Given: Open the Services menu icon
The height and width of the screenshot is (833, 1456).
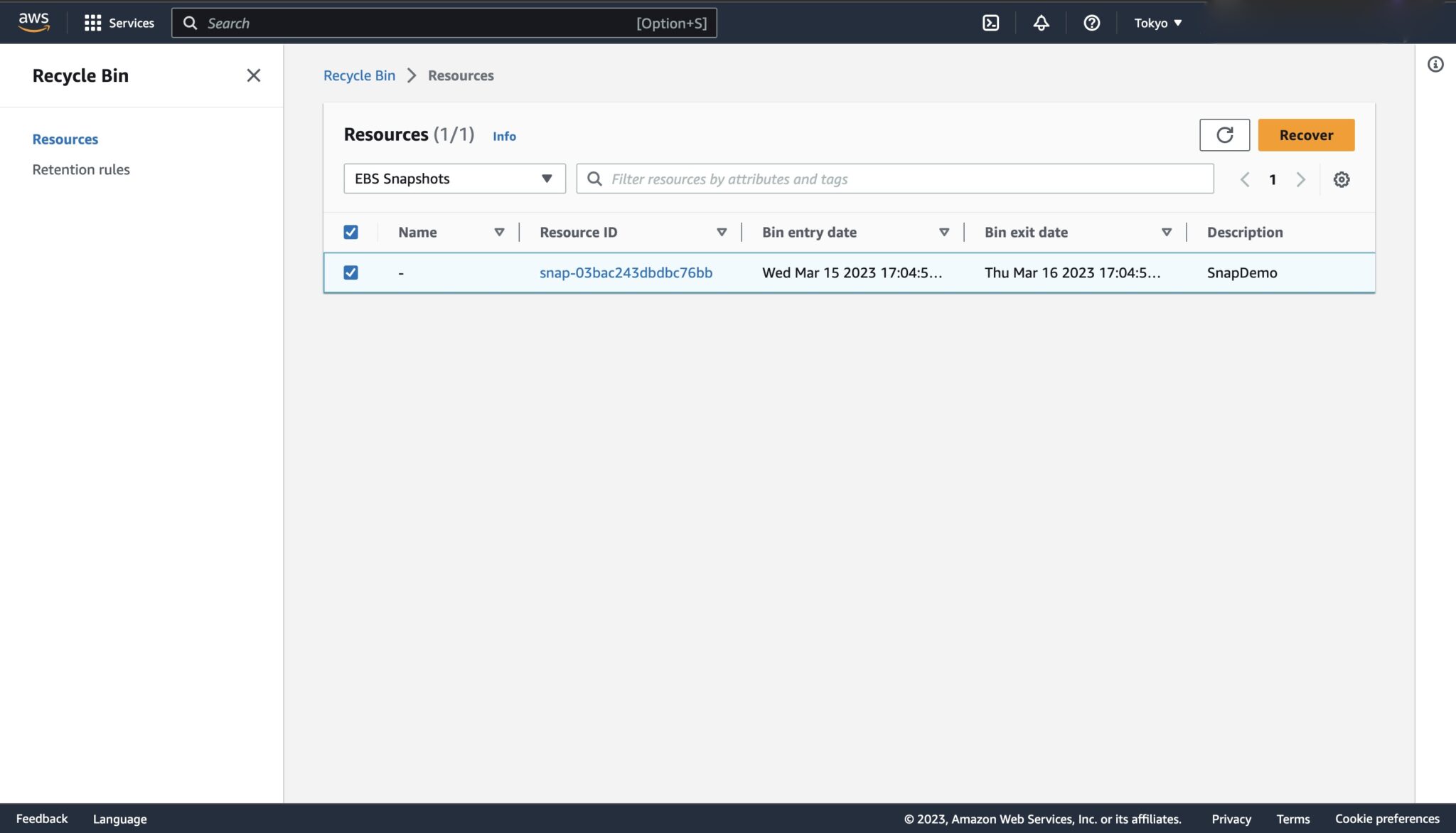Looking at the screenshot, I should [x=95, y=22].
